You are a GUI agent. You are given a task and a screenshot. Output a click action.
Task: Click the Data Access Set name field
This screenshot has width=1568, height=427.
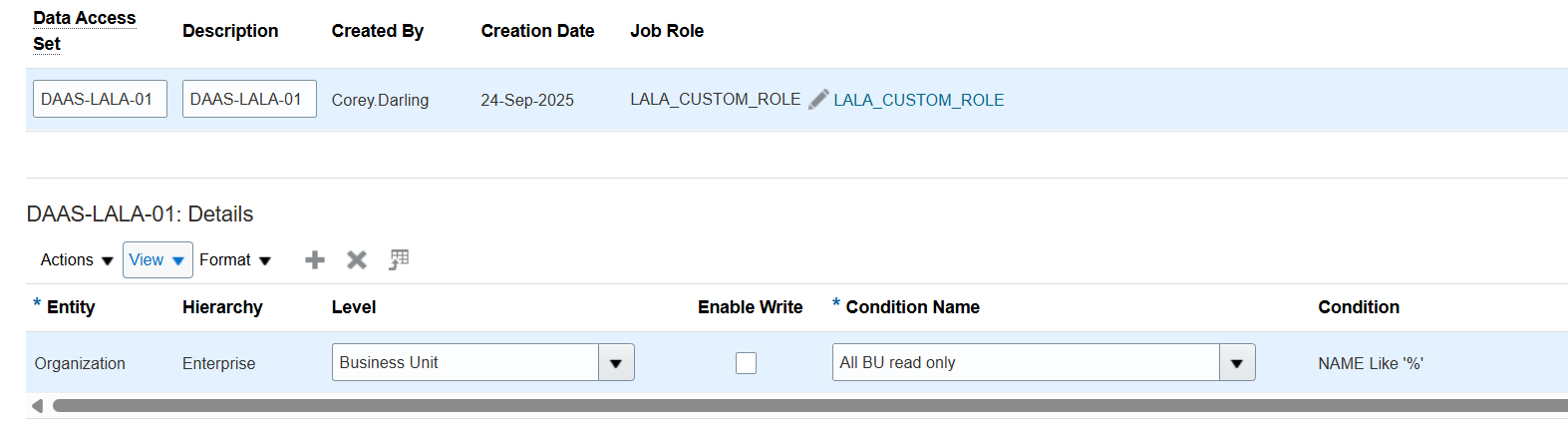click(x=100, y=100)
